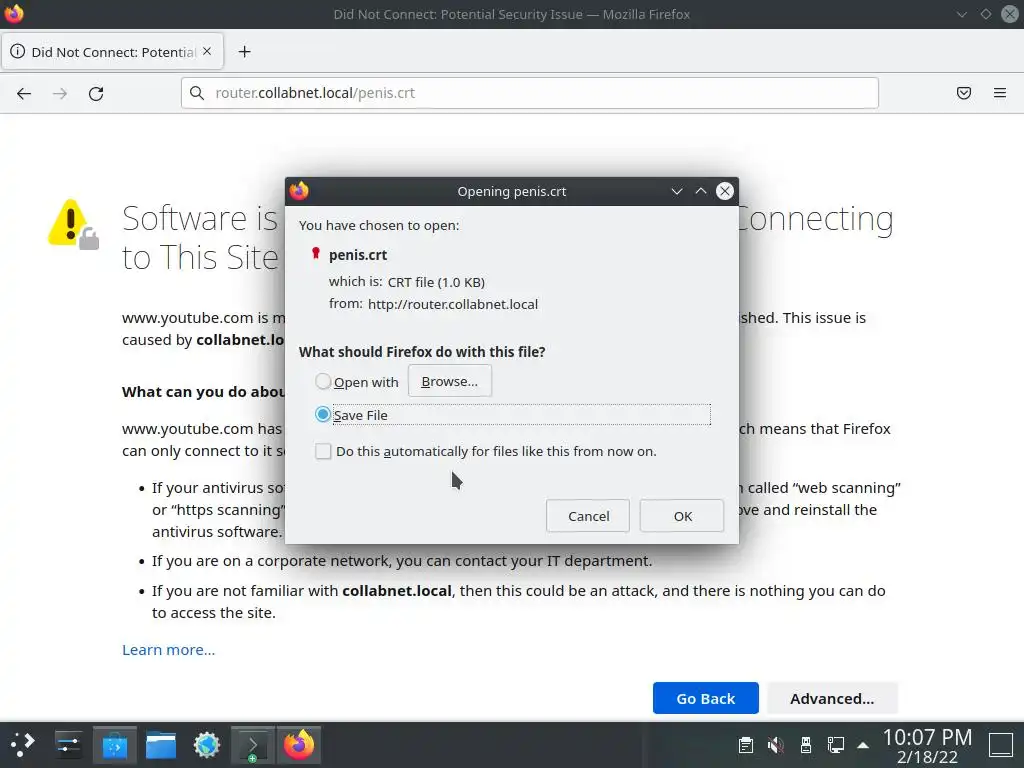
Task: Close the Opening penis.crt dialog
Action: click(x=725, y=191)
